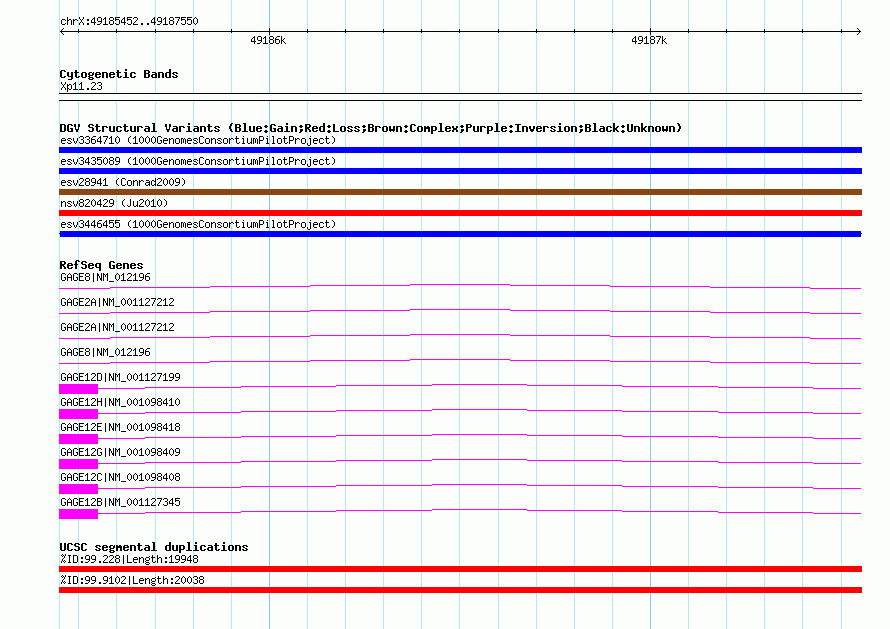Click the right arrowhead of the coordinate ruler
Viewport: 890px width, 629px height.
coord(859,32)
